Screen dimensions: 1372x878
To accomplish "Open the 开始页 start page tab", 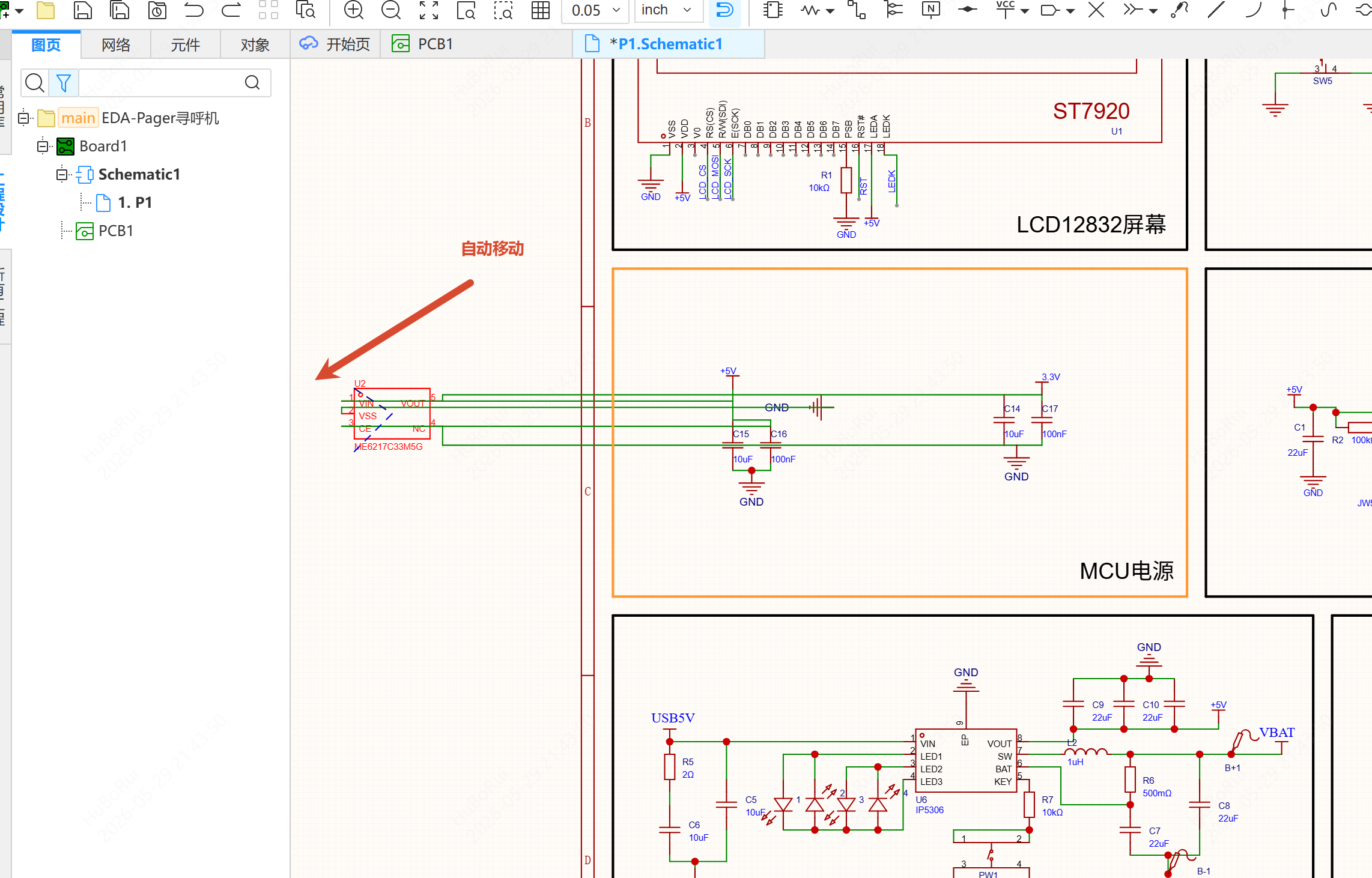I will [x=335, y=44].
